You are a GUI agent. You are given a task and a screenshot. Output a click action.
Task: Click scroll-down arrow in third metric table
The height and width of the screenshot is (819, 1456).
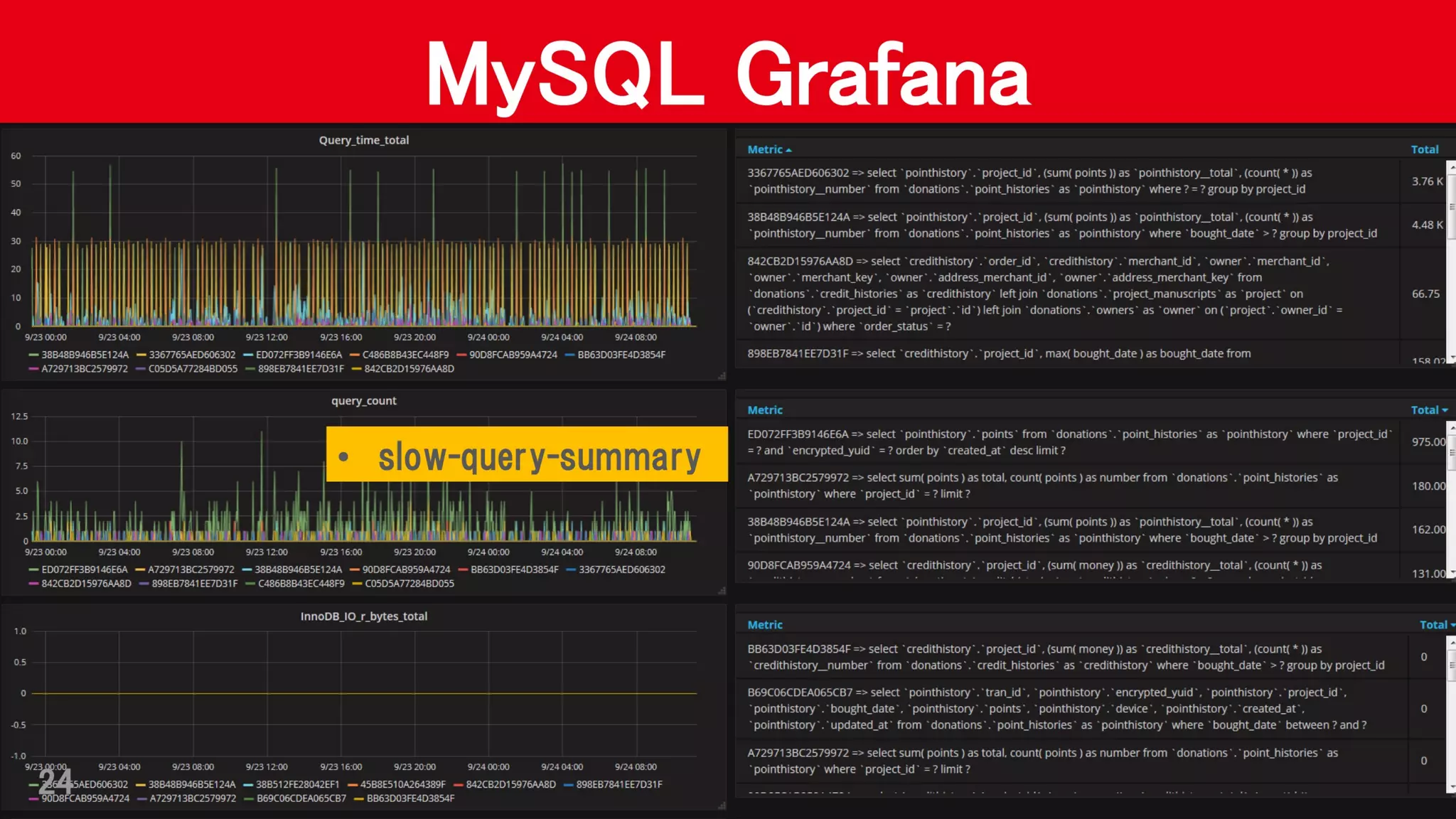click(x=1451, y=787)
